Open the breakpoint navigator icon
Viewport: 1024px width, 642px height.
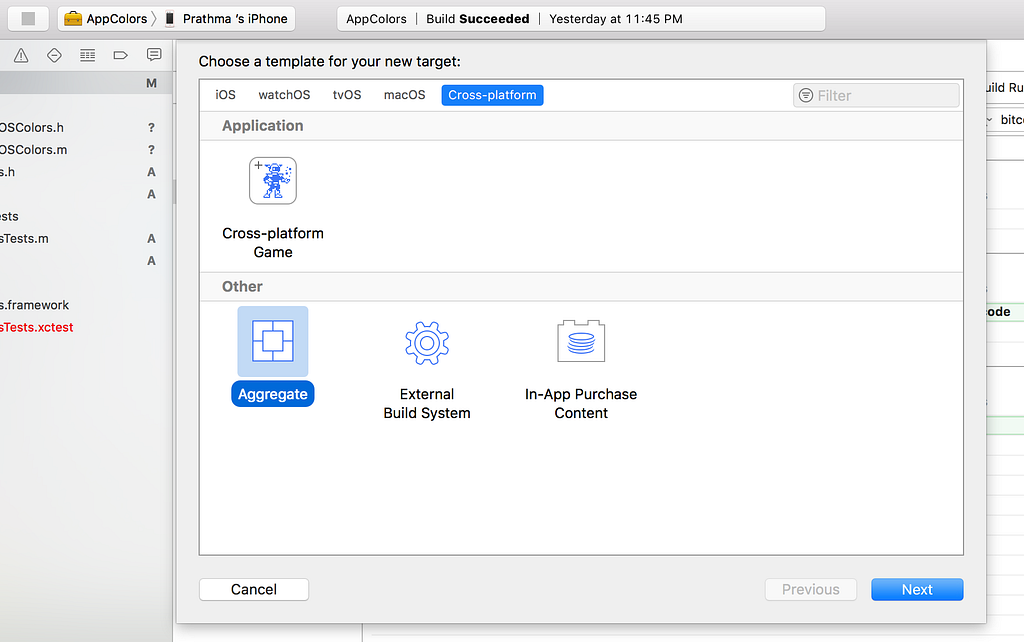tap(120, 56)
